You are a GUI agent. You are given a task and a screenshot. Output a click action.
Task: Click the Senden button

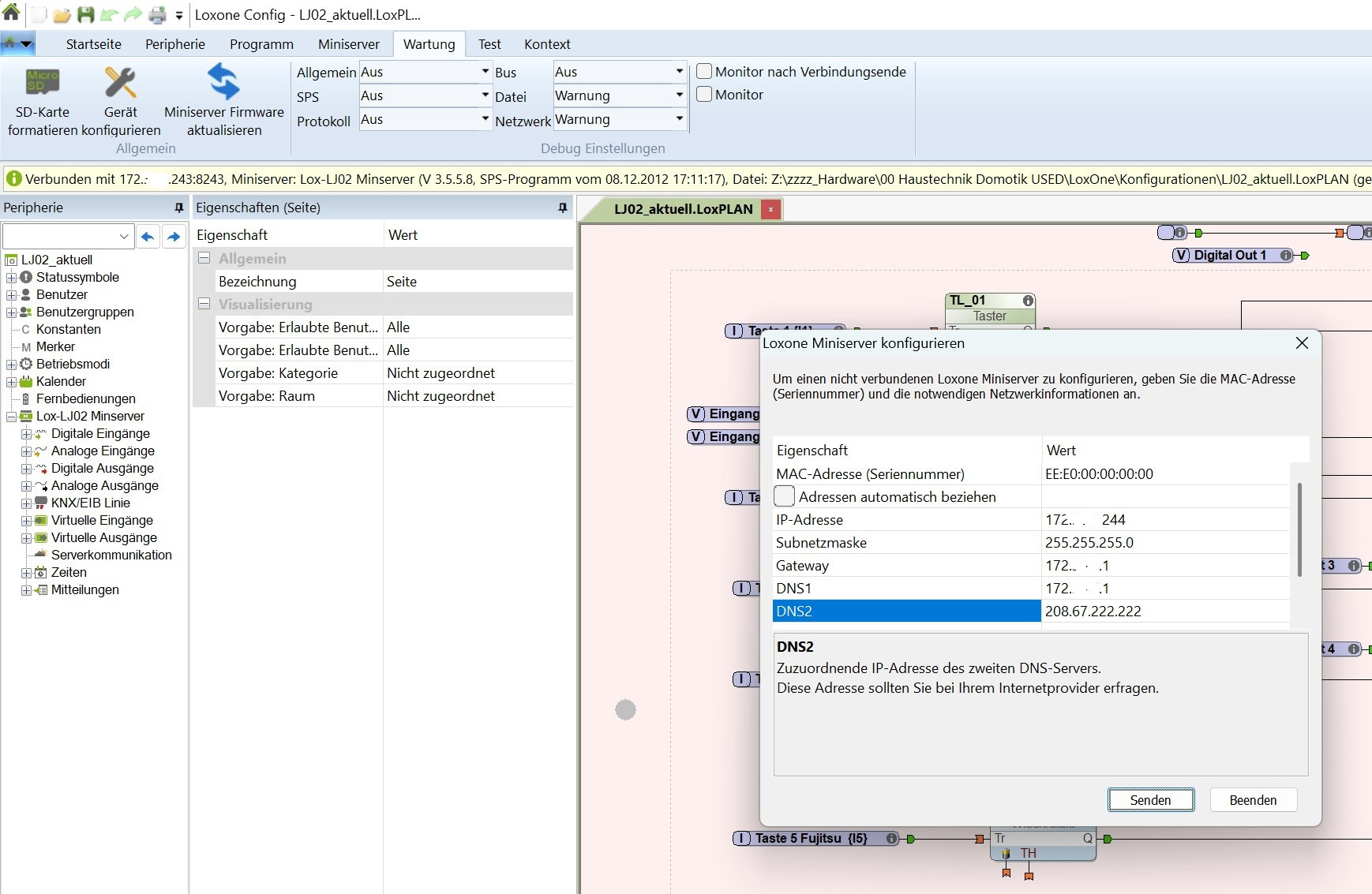tap(1150, 800)
